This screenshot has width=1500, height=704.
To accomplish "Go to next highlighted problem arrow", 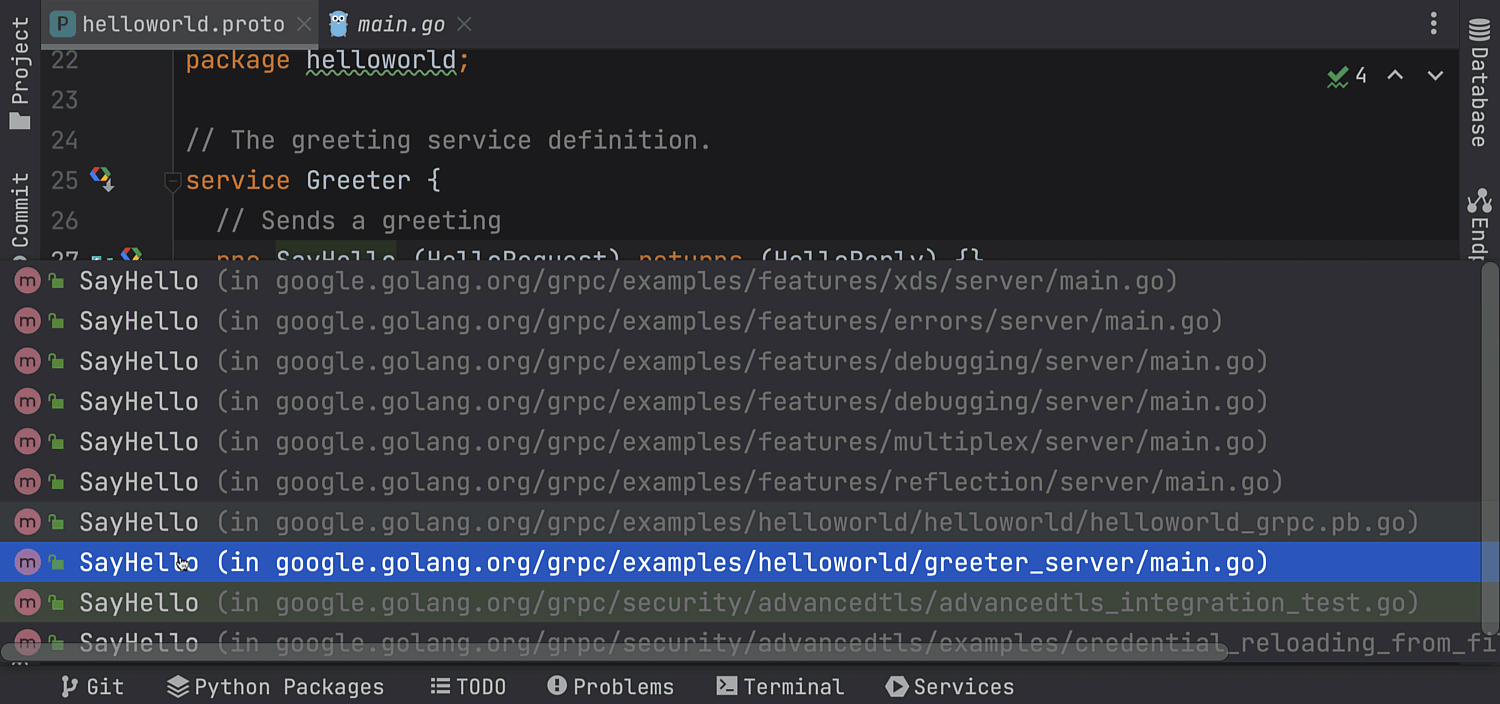I will coord(1435,76).
